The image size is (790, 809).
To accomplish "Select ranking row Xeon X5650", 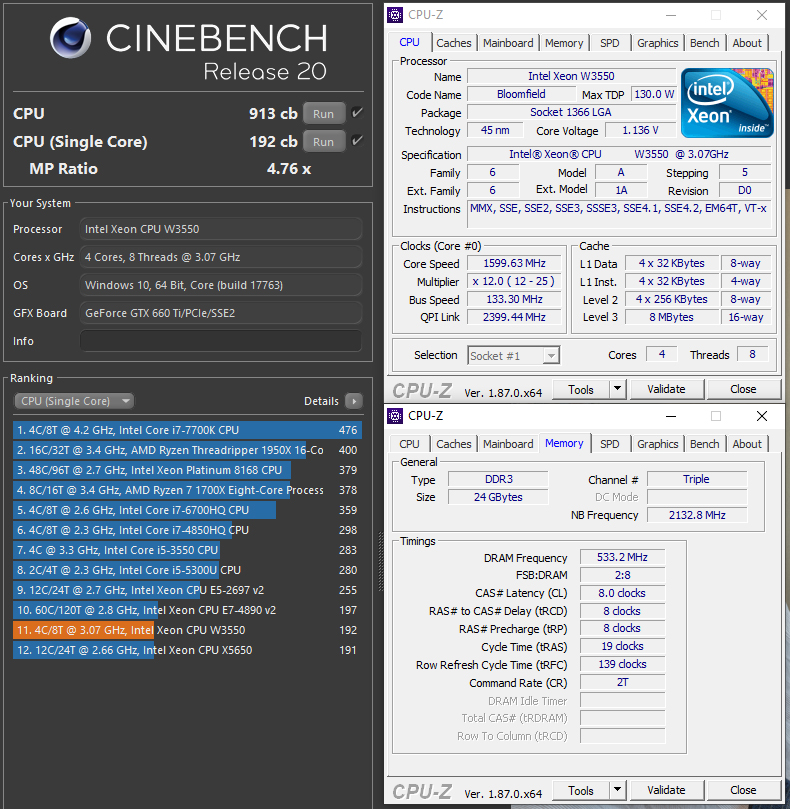I will 187,650.
